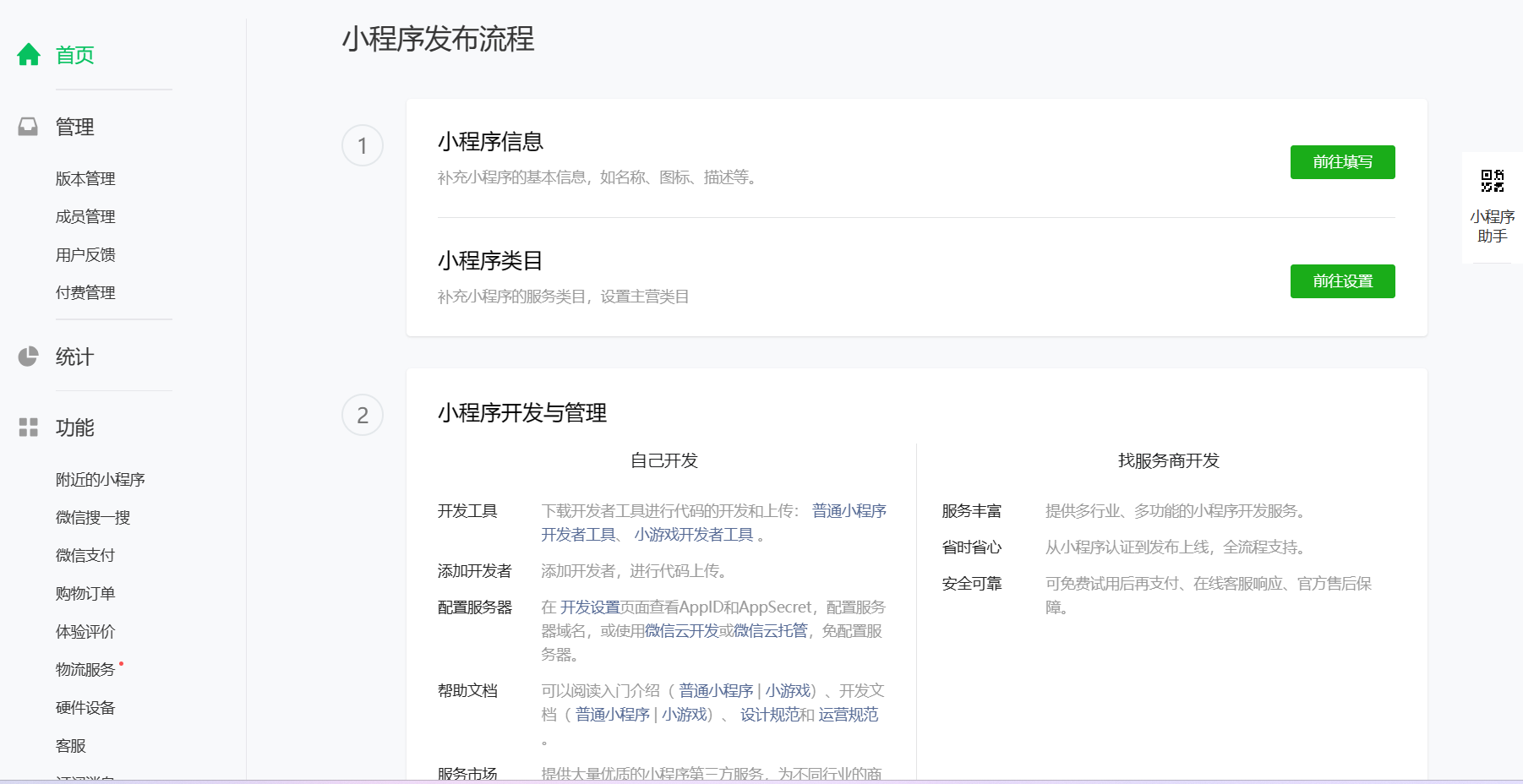Click the green home icon in the sidebar
This screenshot has height=784, width=1523.
pyautogui.click(x=29, y=55)
